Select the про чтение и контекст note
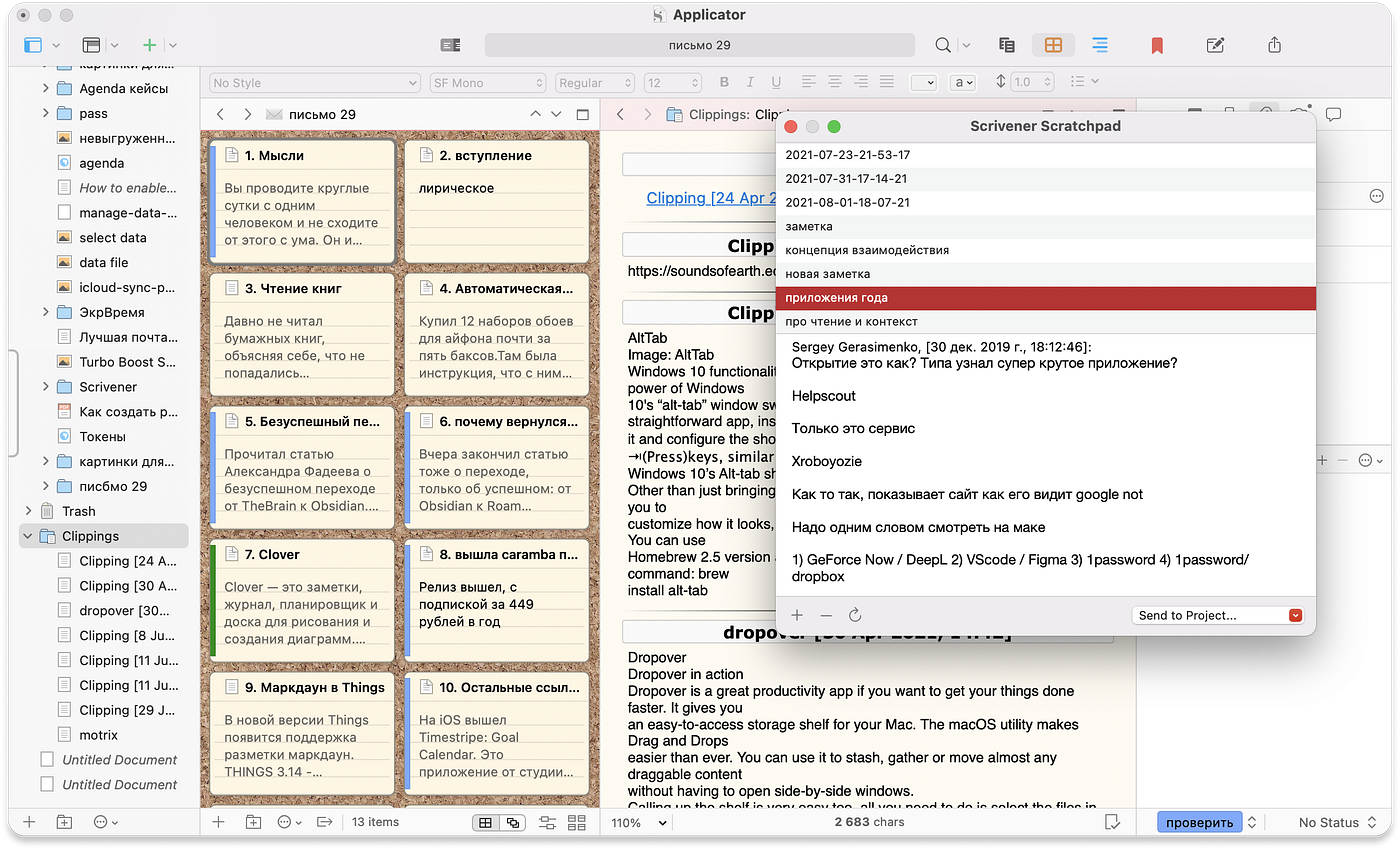 pos(1045,322)
